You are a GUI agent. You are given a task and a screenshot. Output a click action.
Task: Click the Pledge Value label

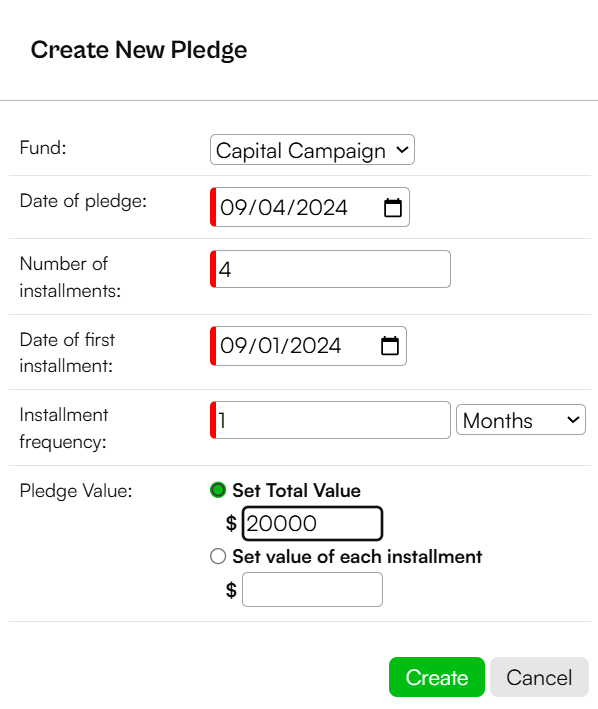click(x=76, y=491)
